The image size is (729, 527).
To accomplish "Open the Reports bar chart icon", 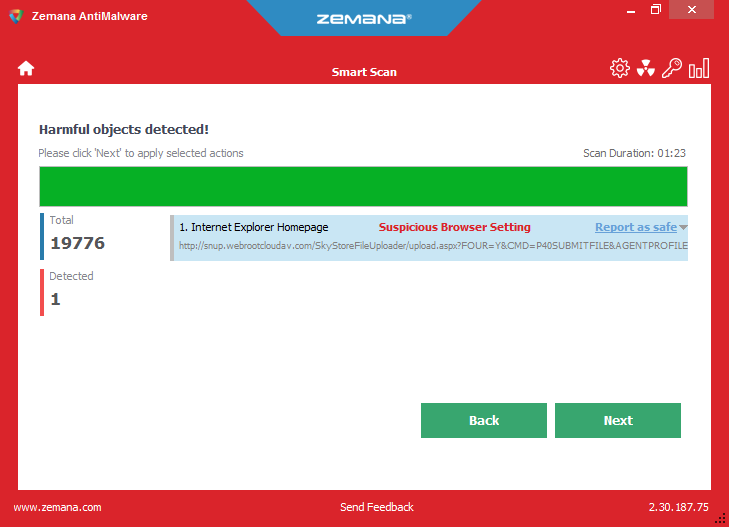I will pos(699,68).
